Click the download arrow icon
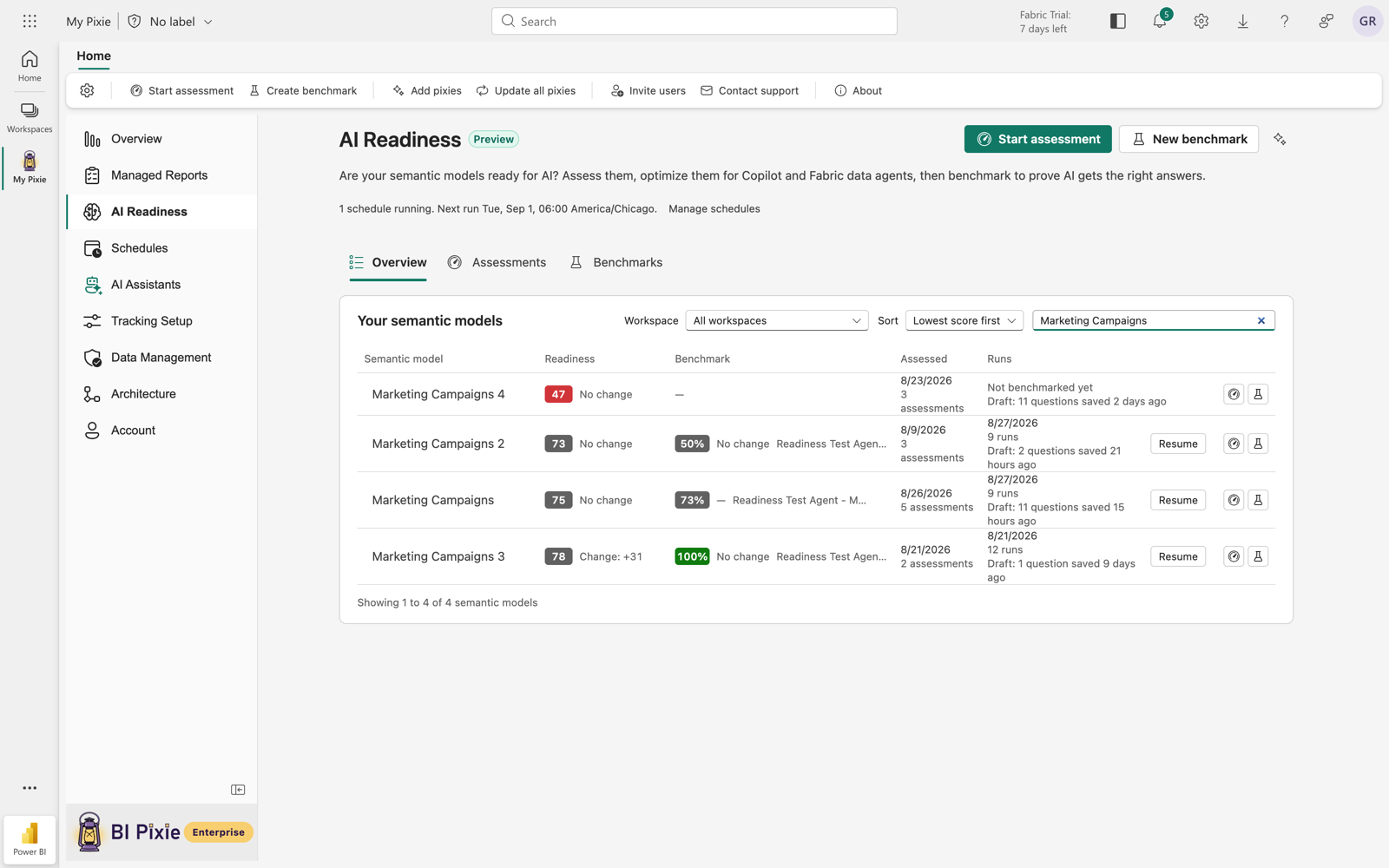The width and height of the screenshot is (1389, 868). coord(1243,21)
